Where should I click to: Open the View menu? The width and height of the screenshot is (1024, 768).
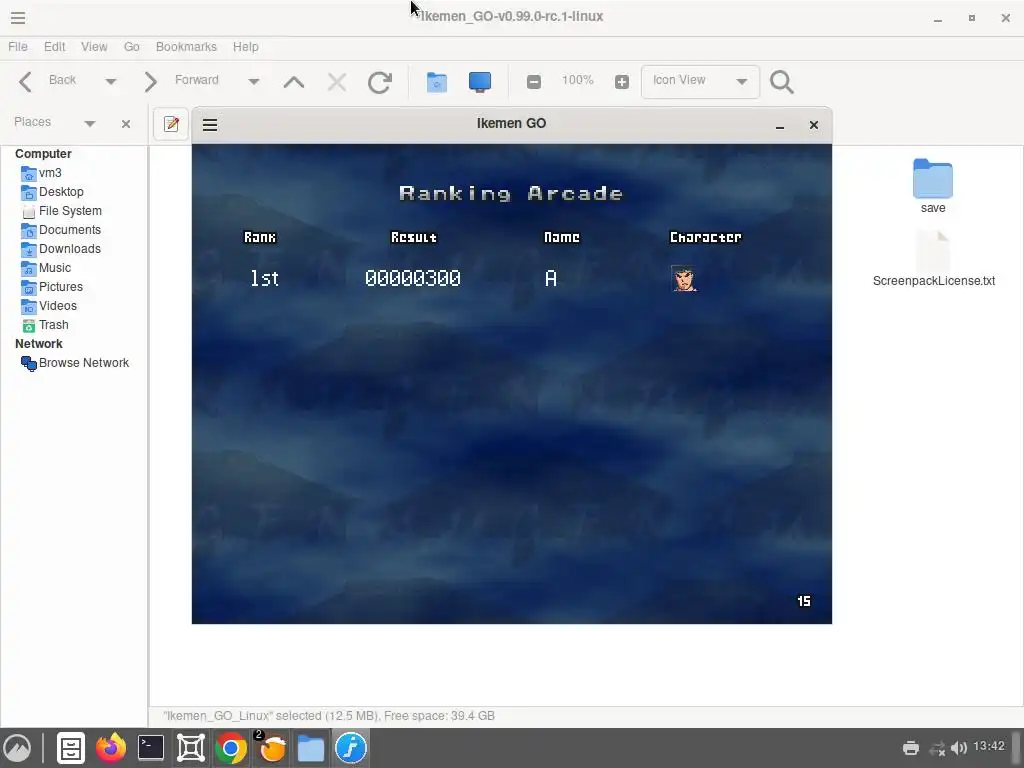(94, 46)
